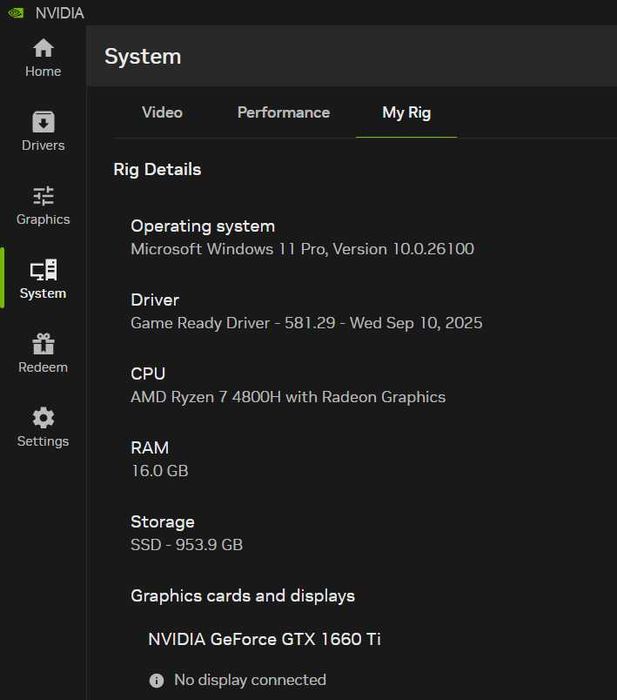Click the Driver label
The height and width of the screenshot is (700, 617).
[x=154, y=300]
